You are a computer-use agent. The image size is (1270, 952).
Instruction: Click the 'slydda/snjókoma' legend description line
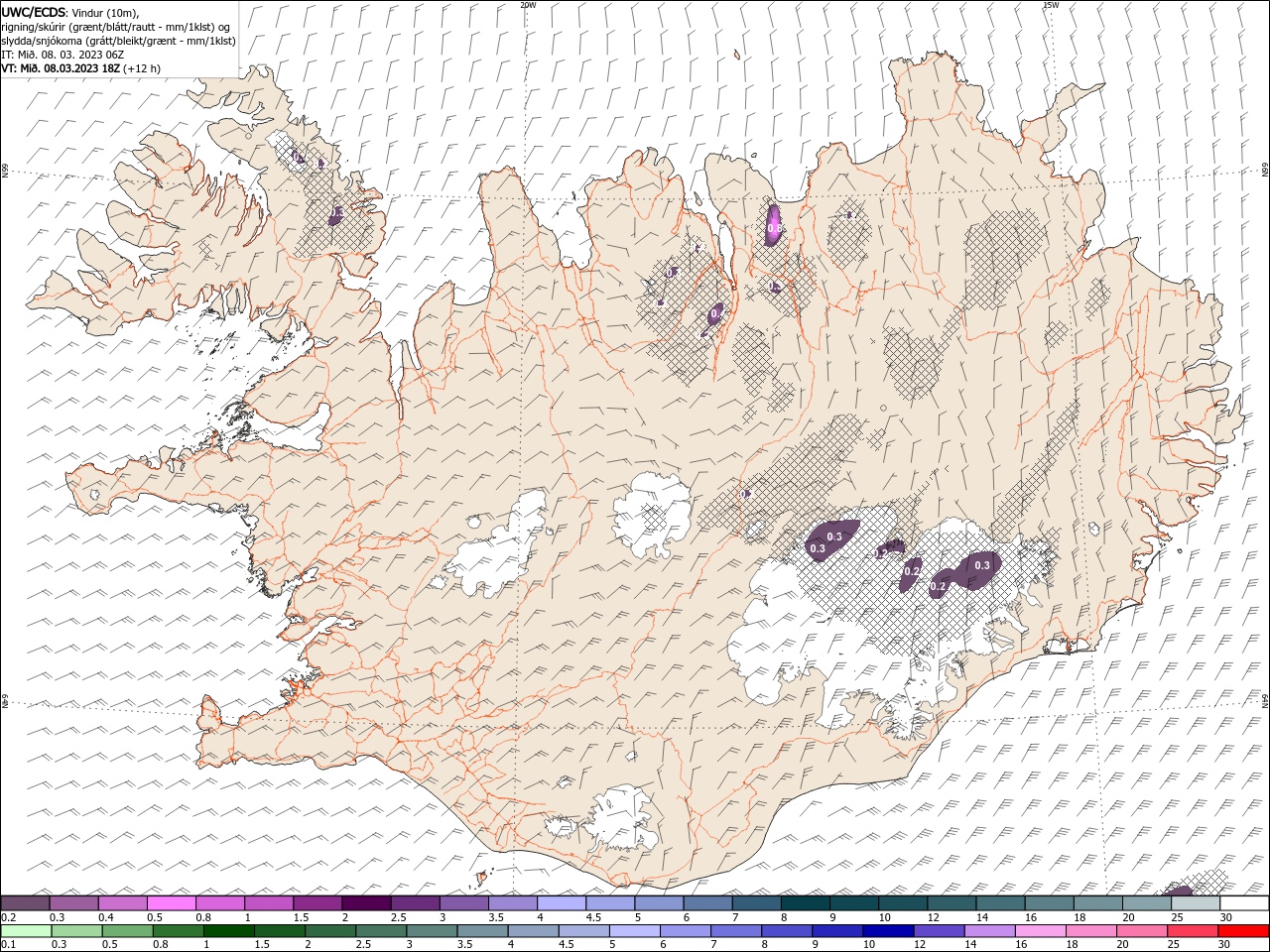point(119,41)
